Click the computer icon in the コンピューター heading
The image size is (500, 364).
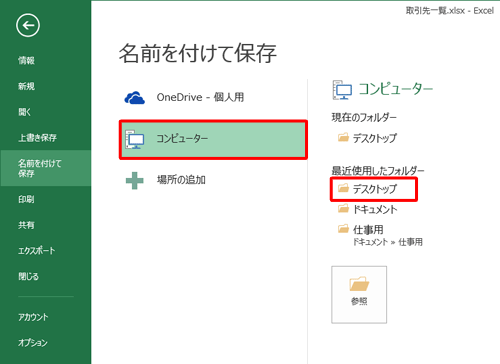(x=342, y=90)
